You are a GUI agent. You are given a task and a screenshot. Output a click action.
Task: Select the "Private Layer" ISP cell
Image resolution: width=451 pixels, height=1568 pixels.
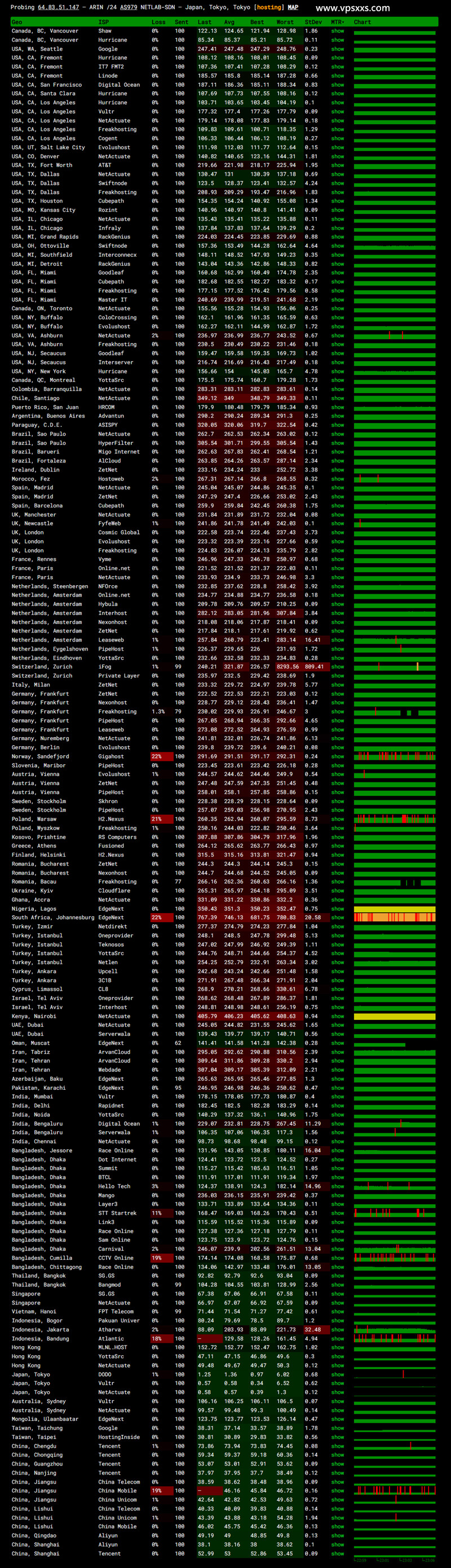pyautogui.click(x=119, y=676)
